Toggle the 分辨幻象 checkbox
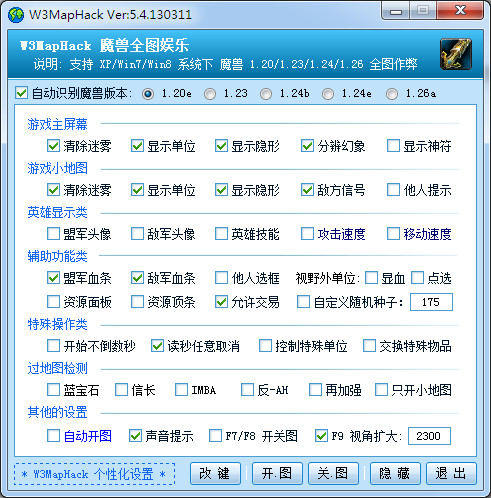Screen dimensions: 491x498 (x=307, y=146)
